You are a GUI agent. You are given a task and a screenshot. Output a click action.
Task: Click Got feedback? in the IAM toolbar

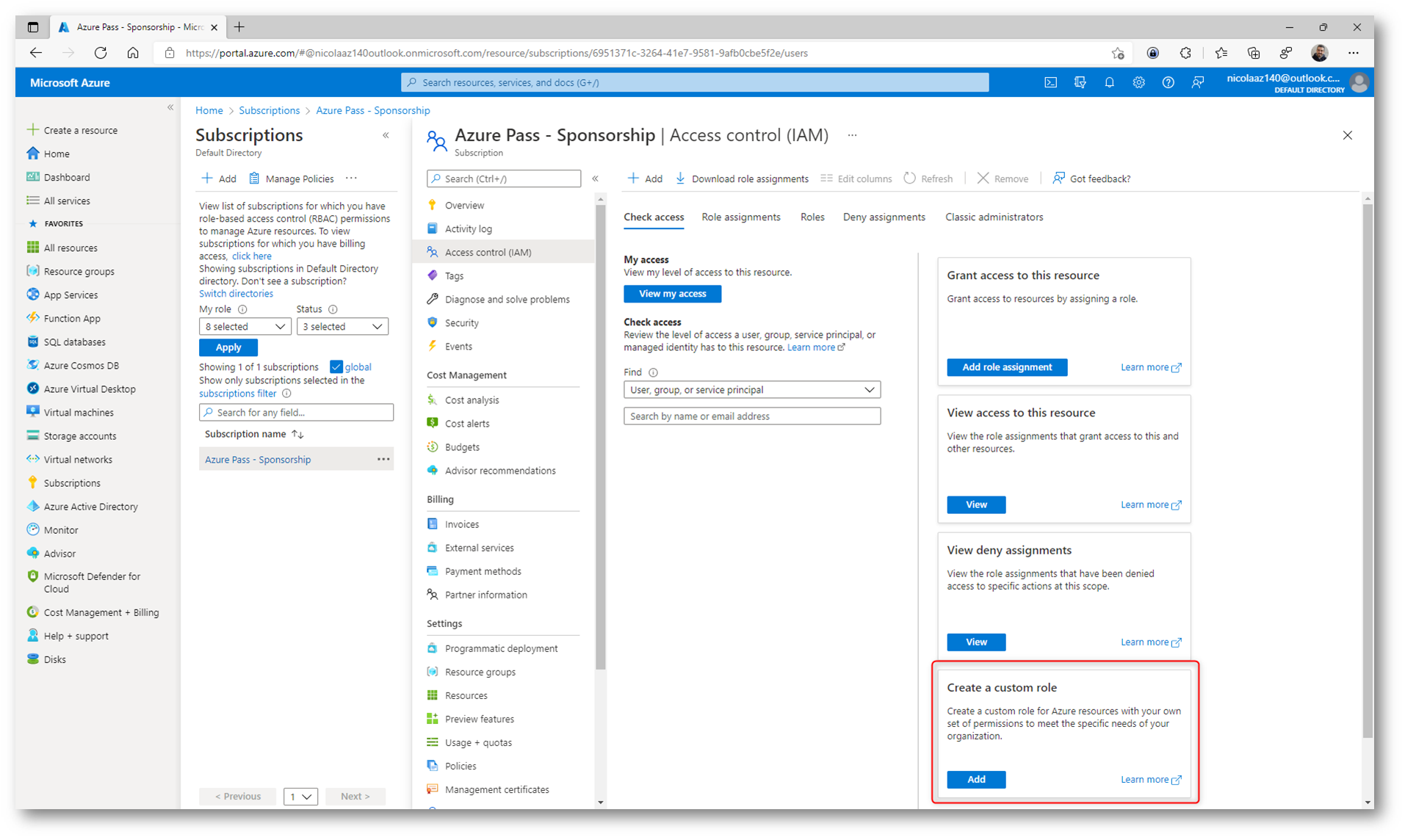click(x=1091, y=178)
